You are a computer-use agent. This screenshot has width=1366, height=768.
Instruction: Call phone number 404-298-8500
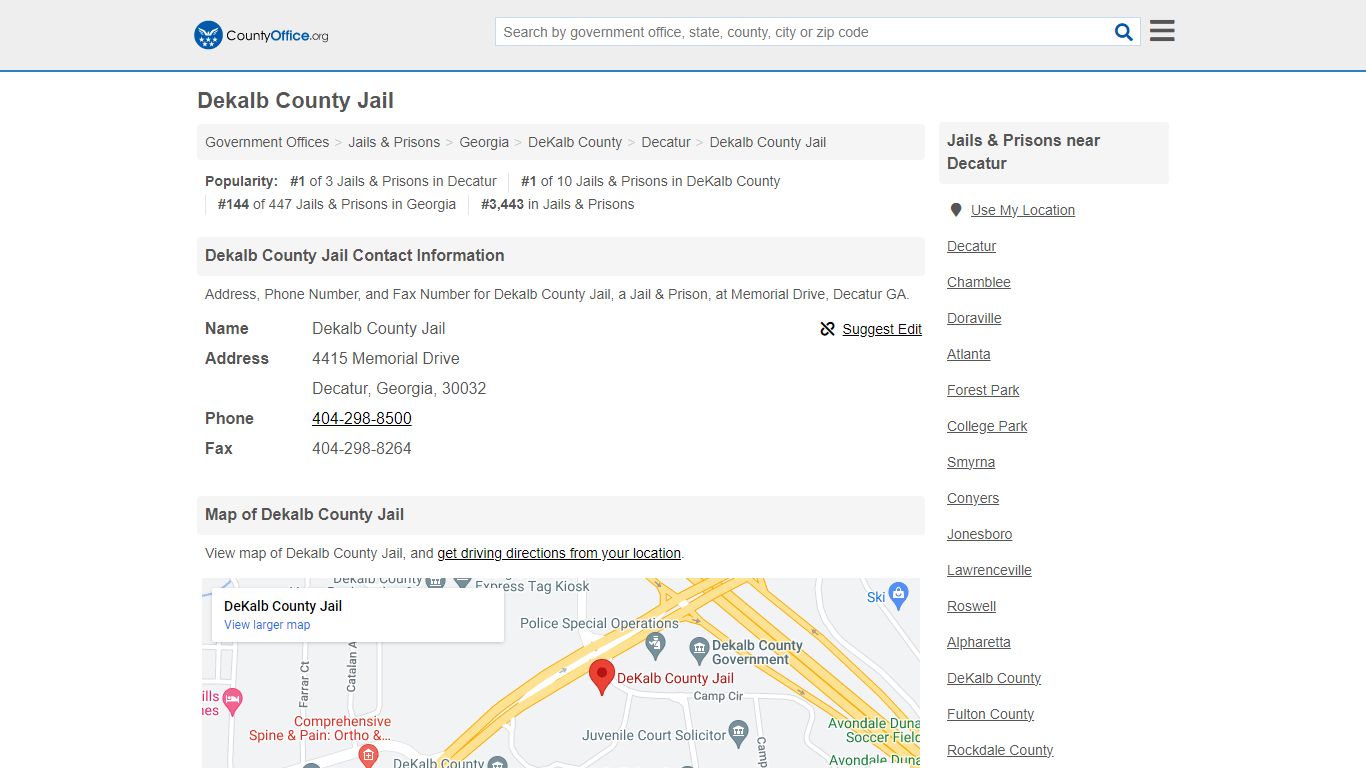[362, 418]
